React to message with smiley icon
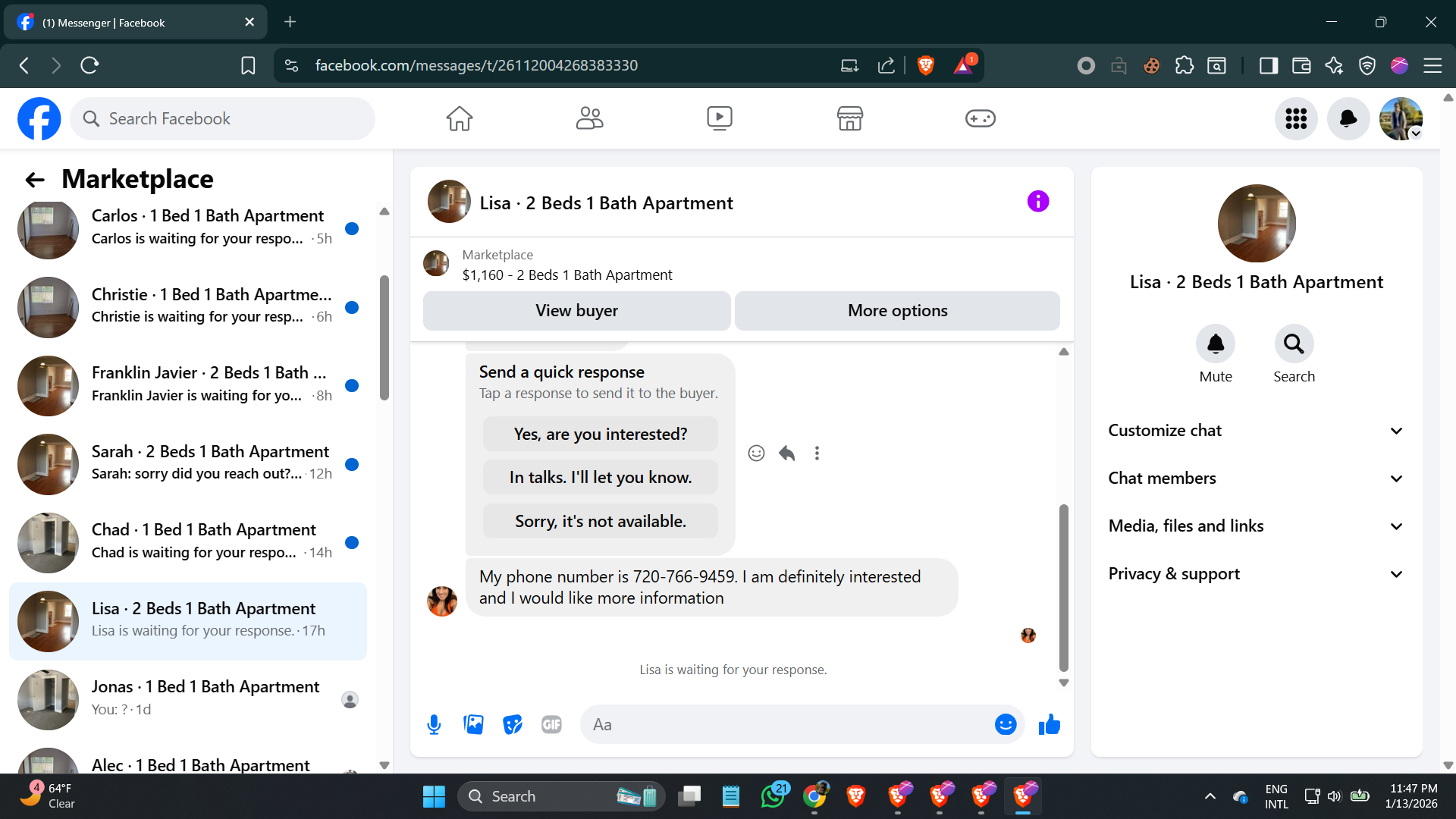 (x=756, y=453)
